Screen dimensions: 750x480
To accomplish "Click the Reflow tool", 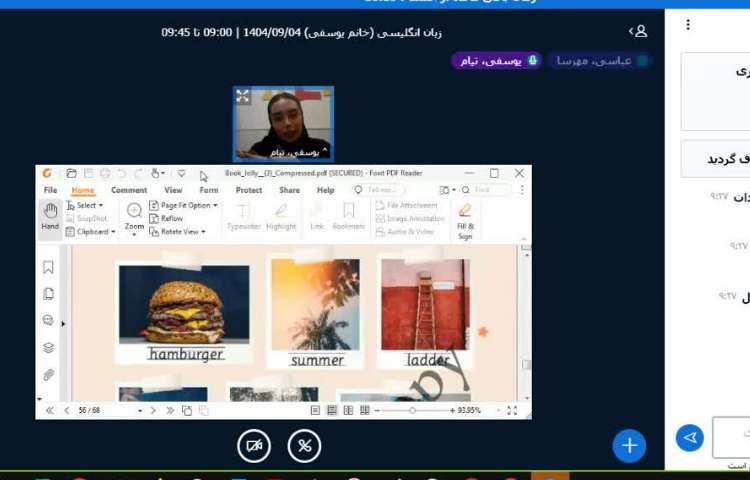I will 166,218.
